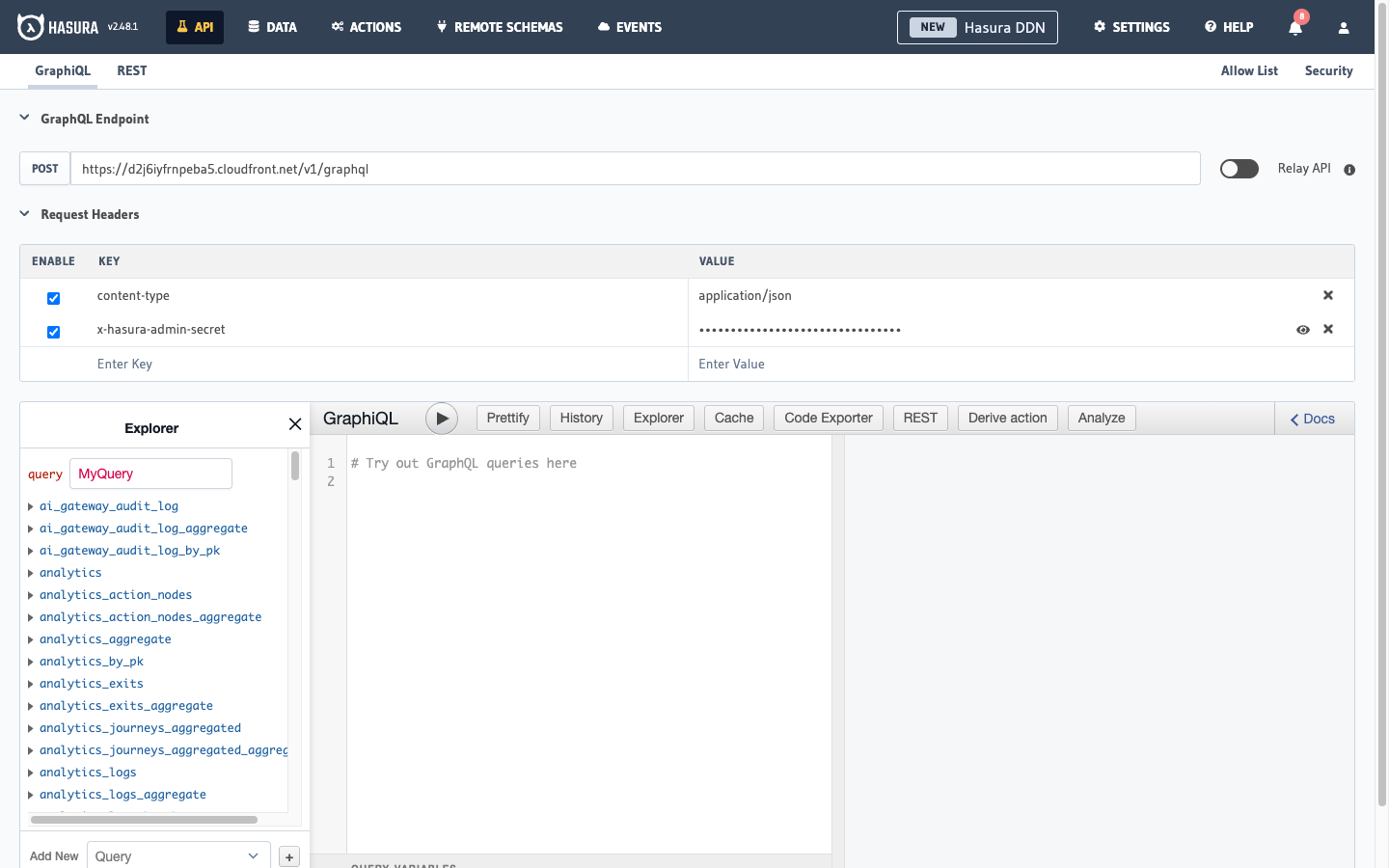Toggle the Relay API switch
Screen dimensions: 1389x868
[x=1239, y=168]
